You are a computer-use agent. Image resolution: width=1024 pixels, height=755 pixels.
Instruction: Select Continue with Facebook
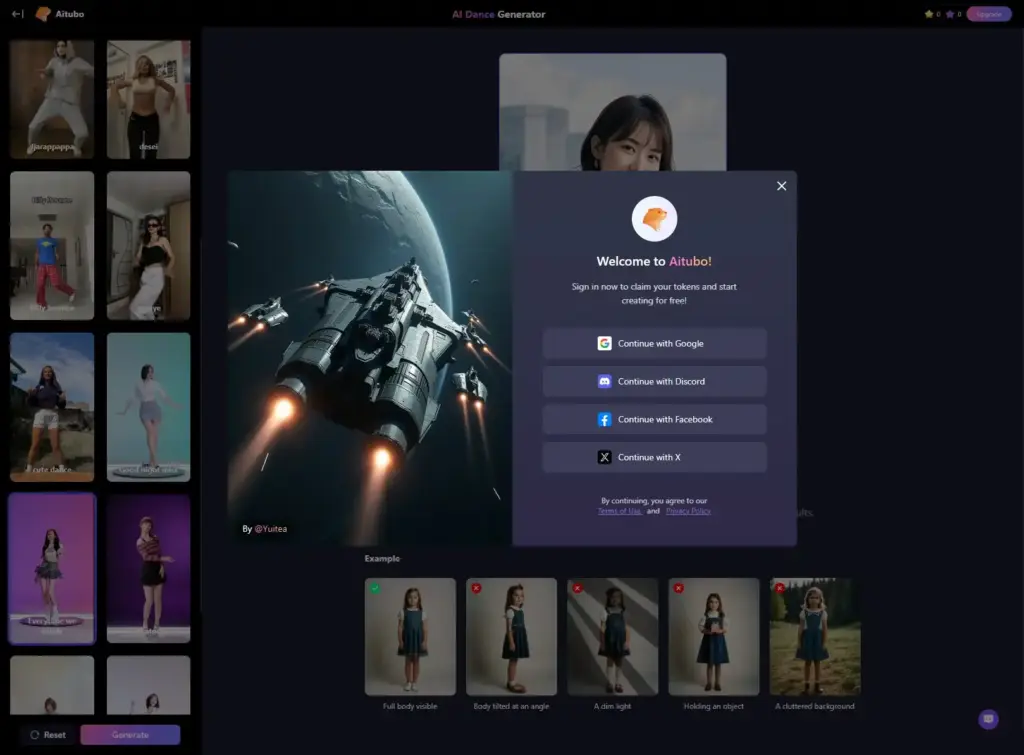pos(654,419)
